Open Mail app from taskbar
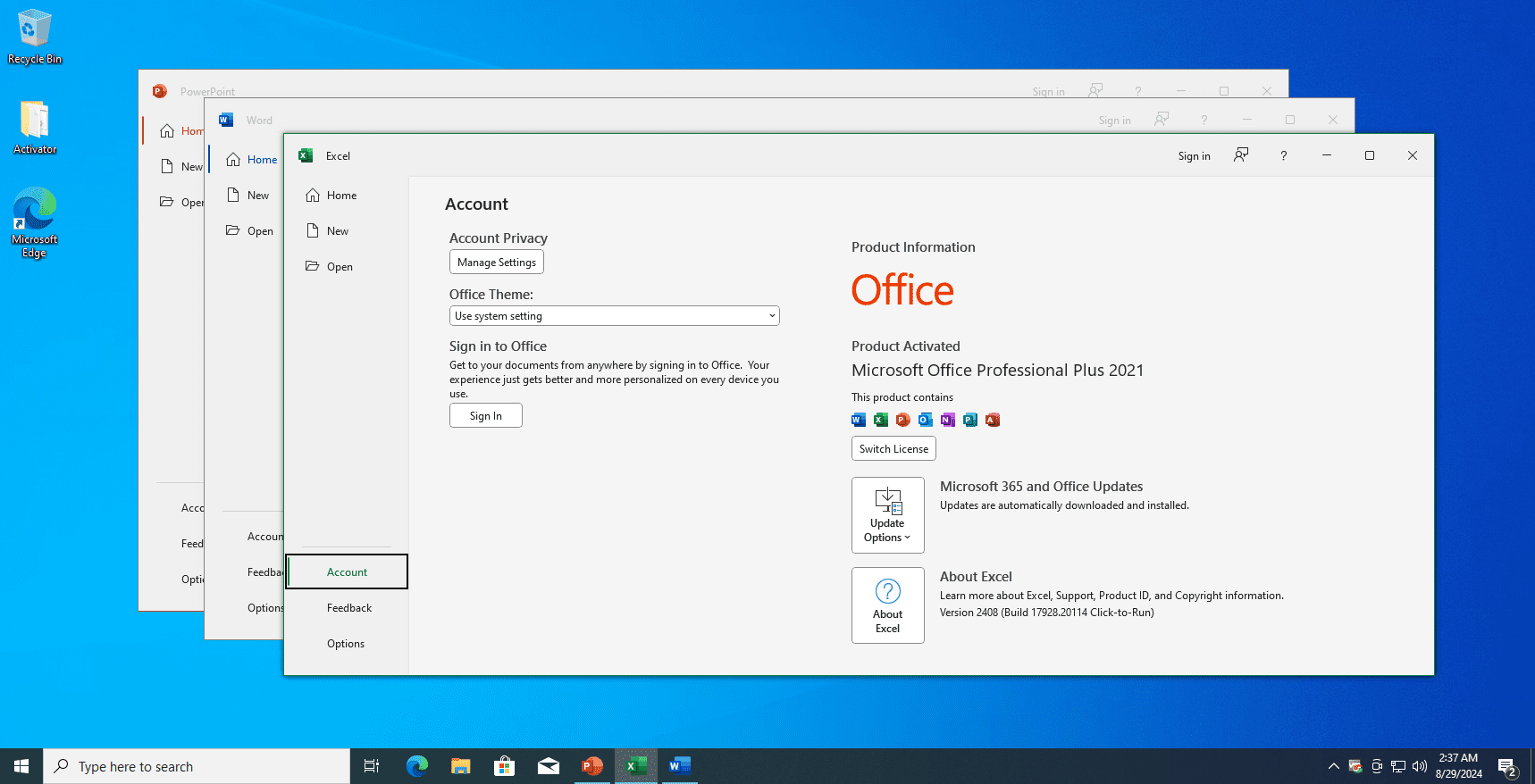This screenshot has width=1535, height=784. tap(549, 766)
